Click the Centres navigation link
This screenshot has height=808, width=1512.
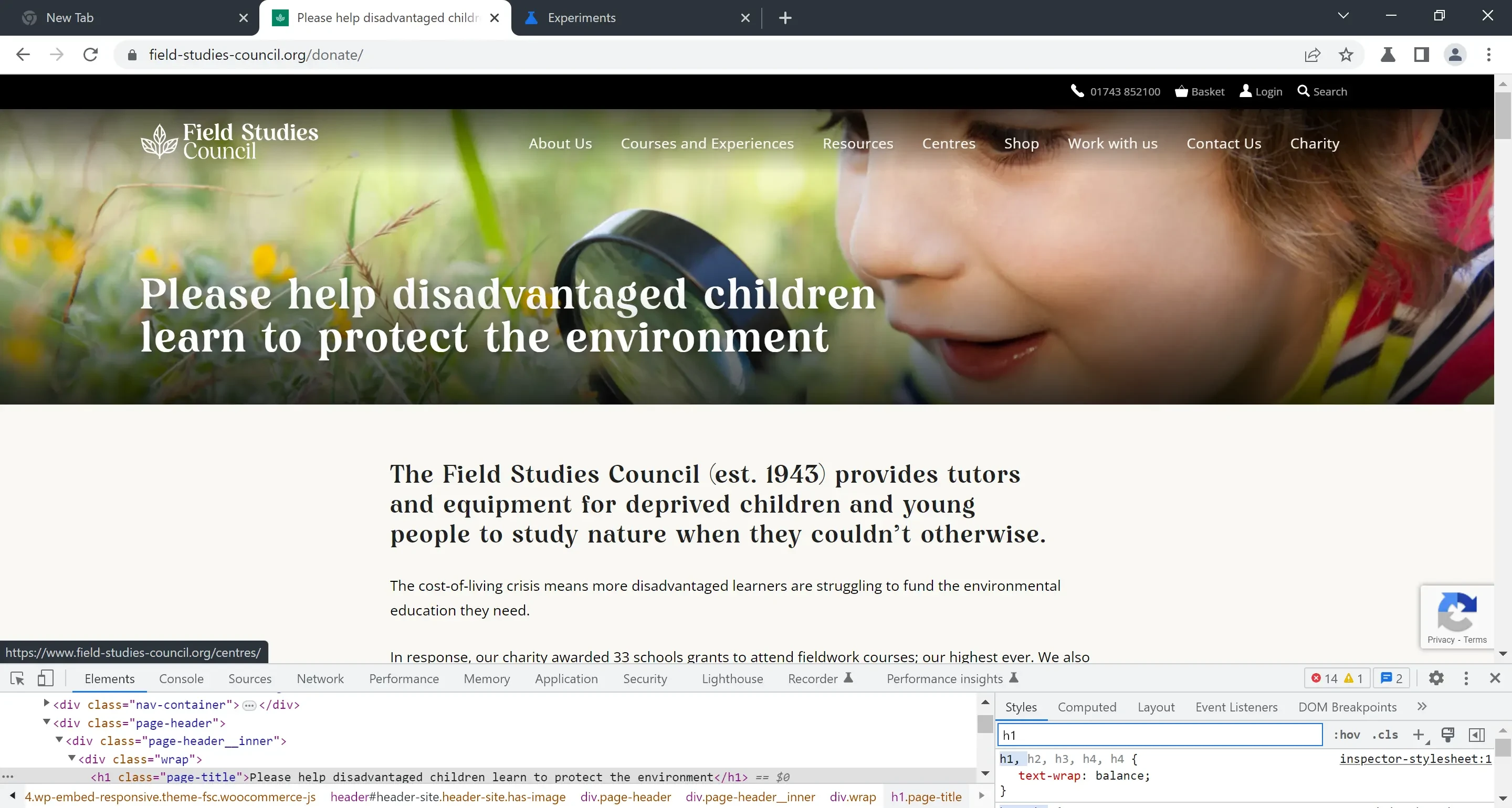click(949, 143)
